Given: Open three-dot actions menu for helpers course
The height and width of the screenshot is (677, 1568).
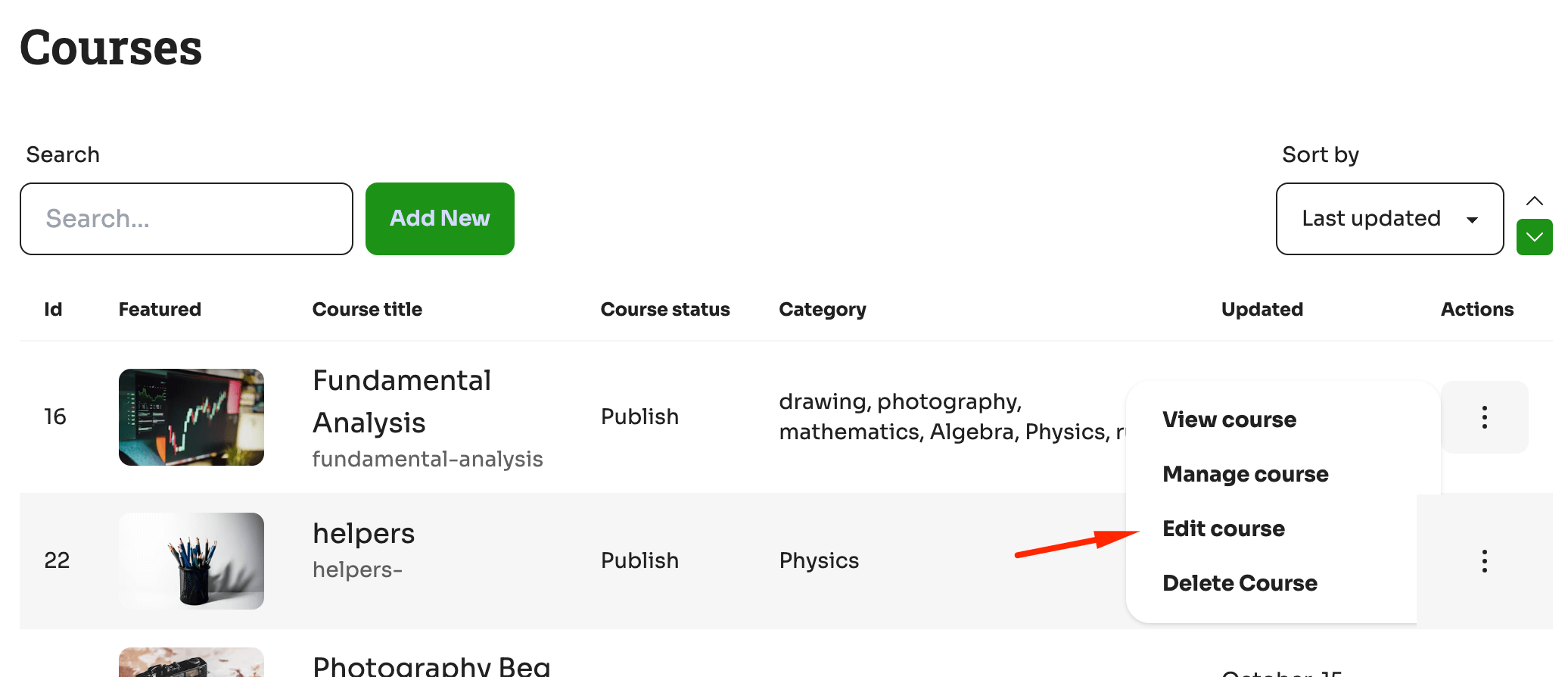Looking at the screenshot, I should click(x=1484, y=561).
